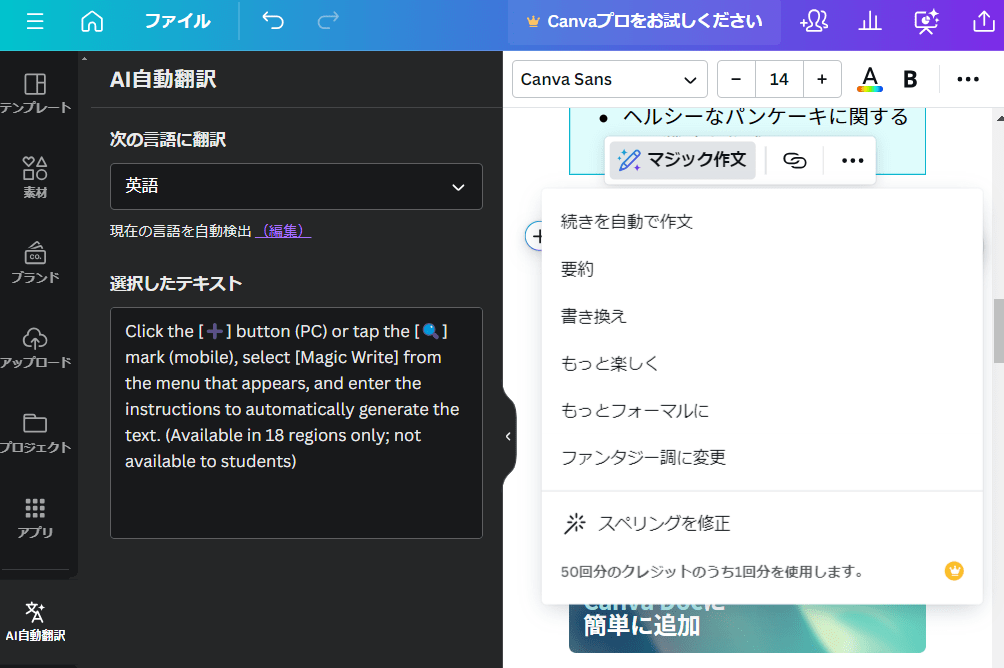This screenshot has width=1004, height=668.
Task: Click the link icon in floating toolbar
Action: (795, 160)
